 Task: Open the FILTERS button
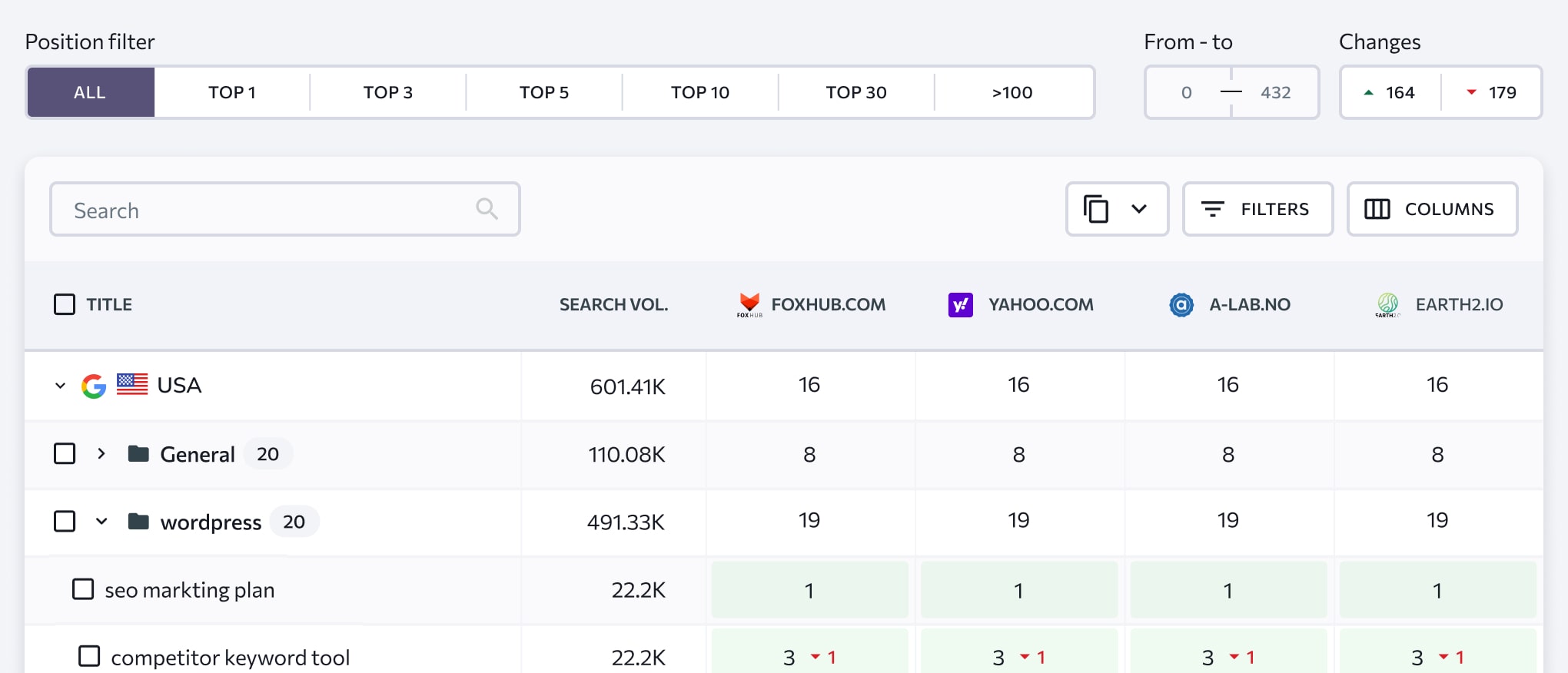pos(1257,209)
